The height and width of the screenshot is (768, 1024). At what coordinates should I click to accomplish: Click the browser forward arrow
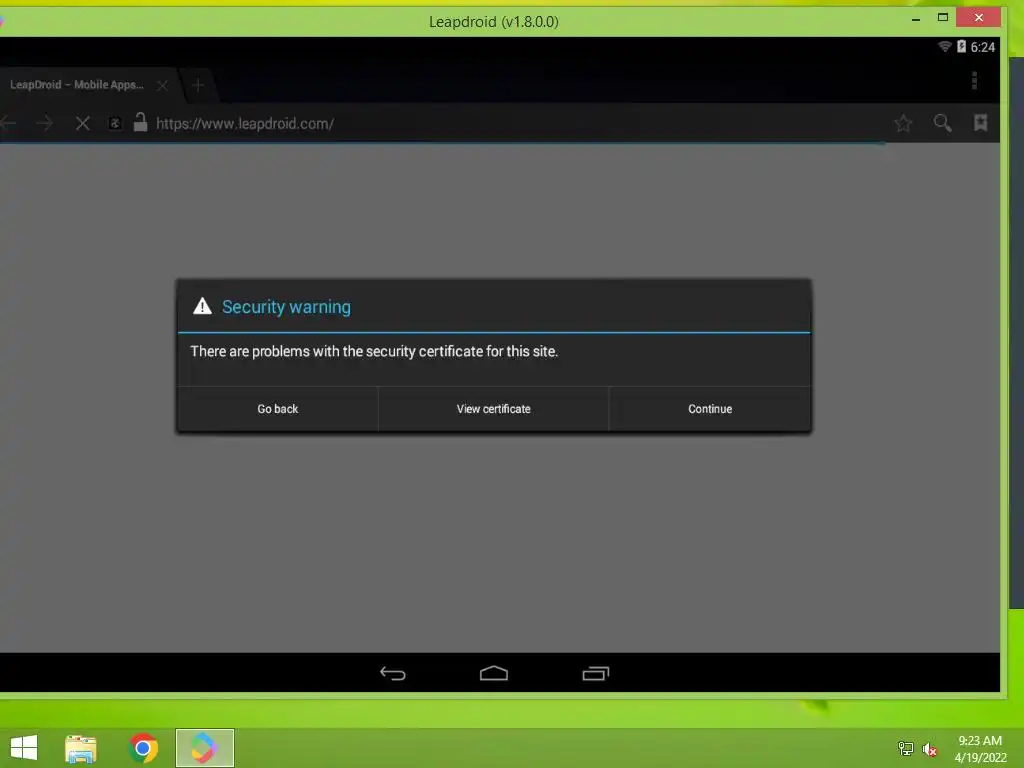coord(44,123)
